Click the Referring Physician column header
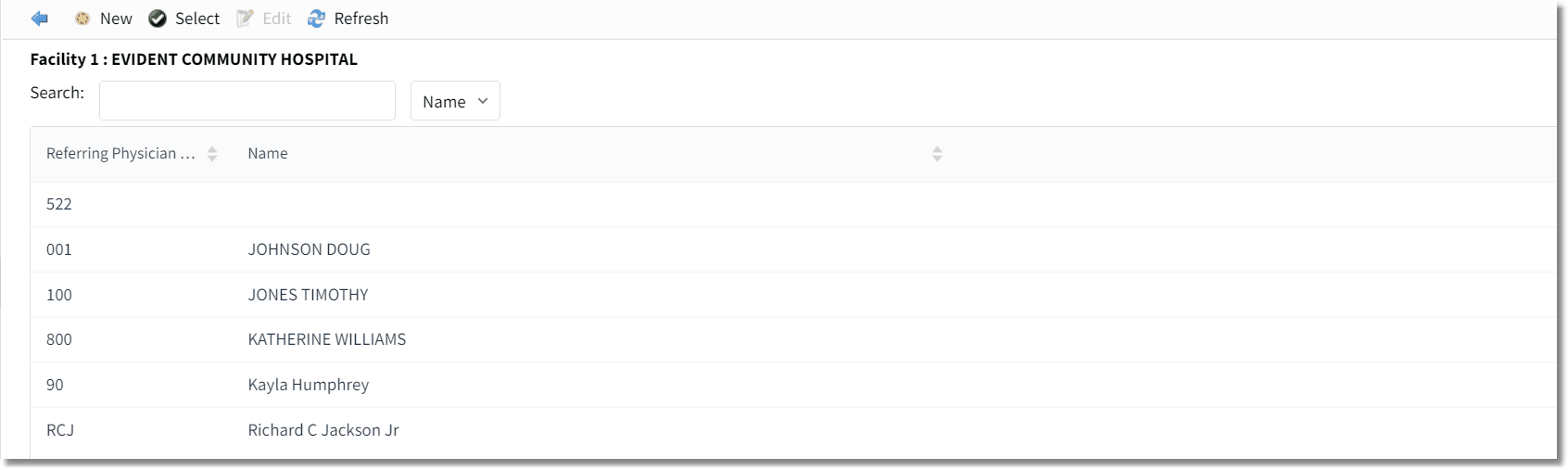This screenshot has height=470, width=1568. point(120,154)
